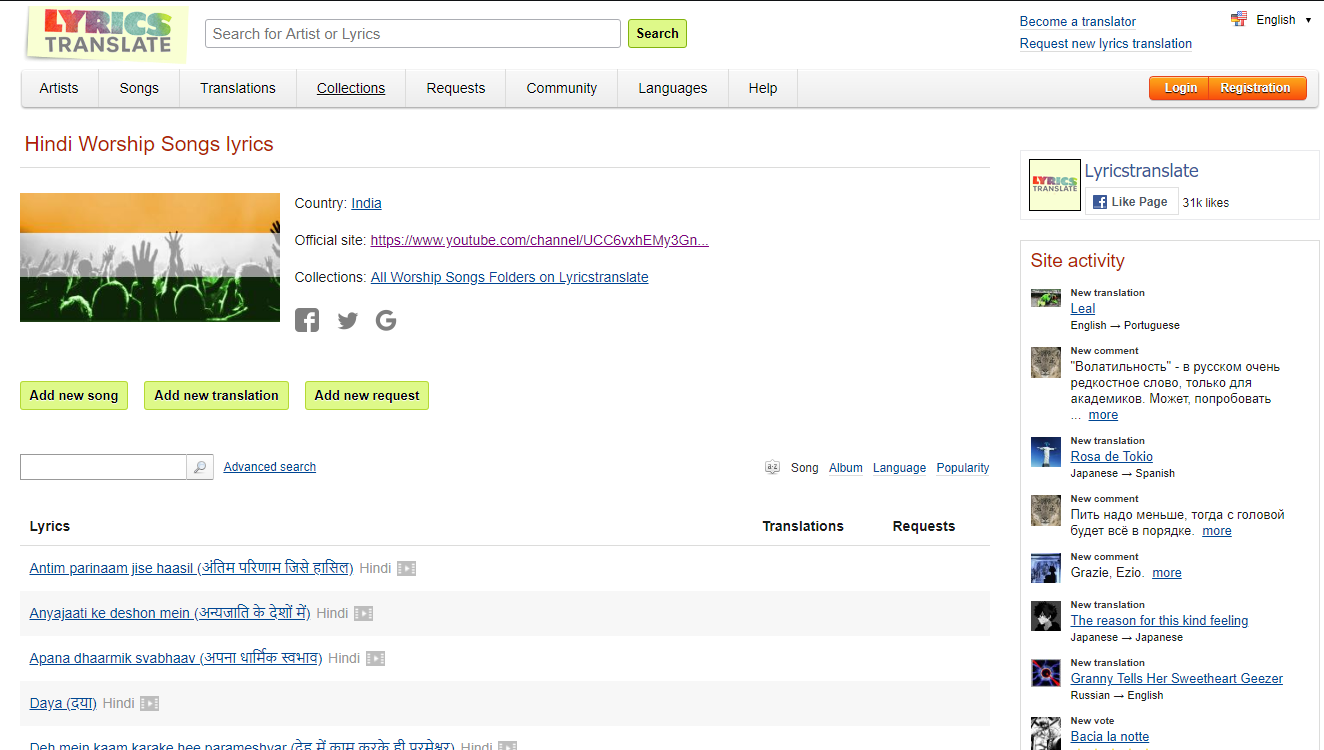Screen dimensions: 1324x750
Task: Open Advanced search link
Action: pyautogui.click(x=270, y=467)
